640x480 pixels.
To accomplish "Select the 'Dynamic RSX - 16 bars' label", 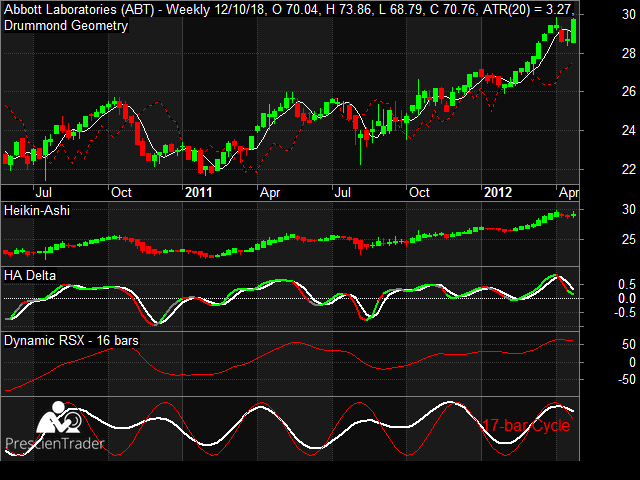I will click(x=71, y=340).
